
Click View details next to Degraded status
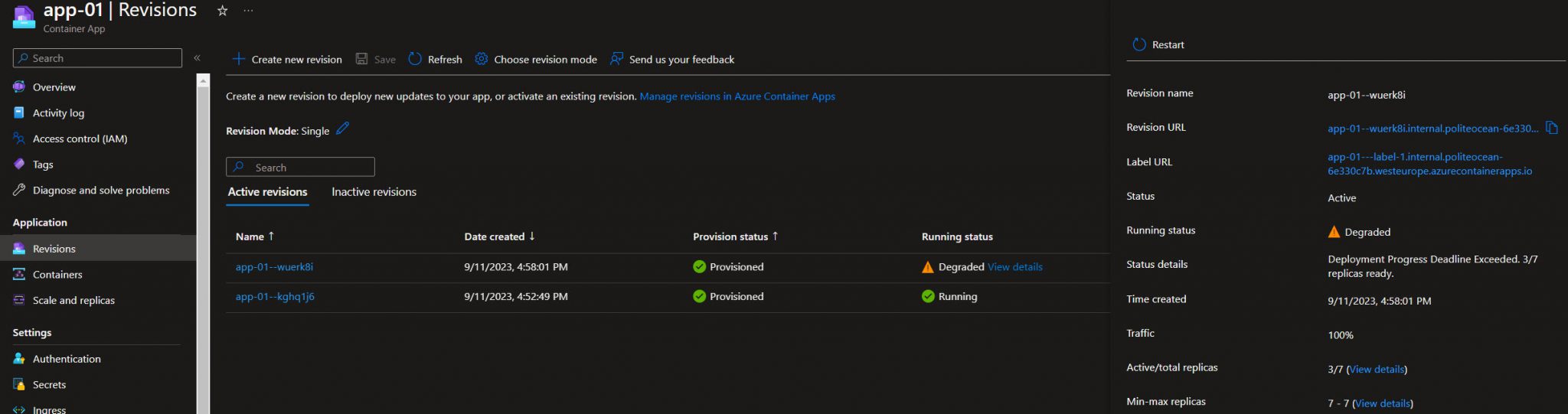click(x=1014, y=267)
